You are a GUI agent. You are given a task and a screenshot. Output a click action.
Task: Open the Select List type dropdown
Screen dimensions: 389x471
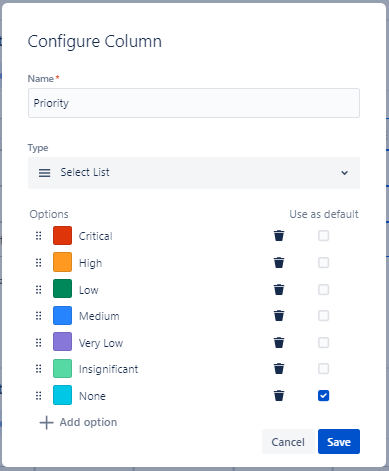click(194, 173)
